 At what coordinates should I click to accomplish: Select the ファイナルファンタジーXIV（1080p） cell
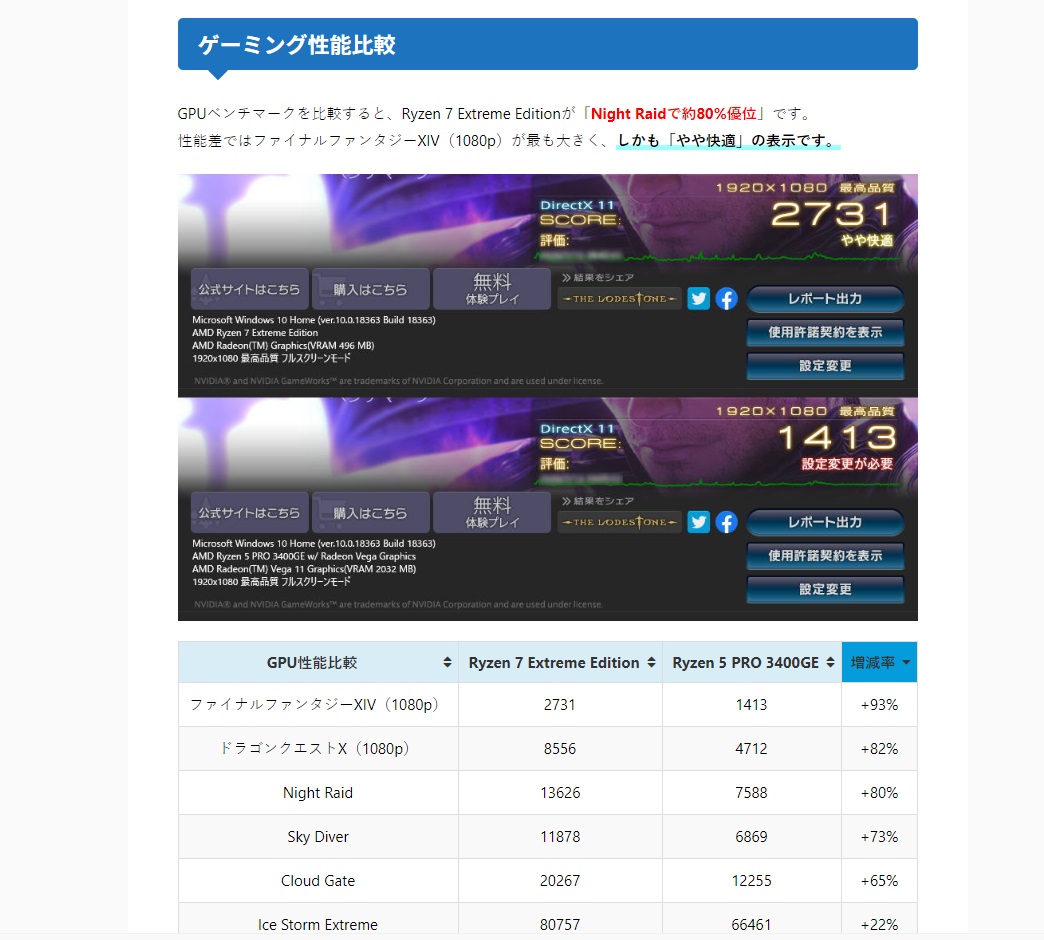click(x=318, y=704)
